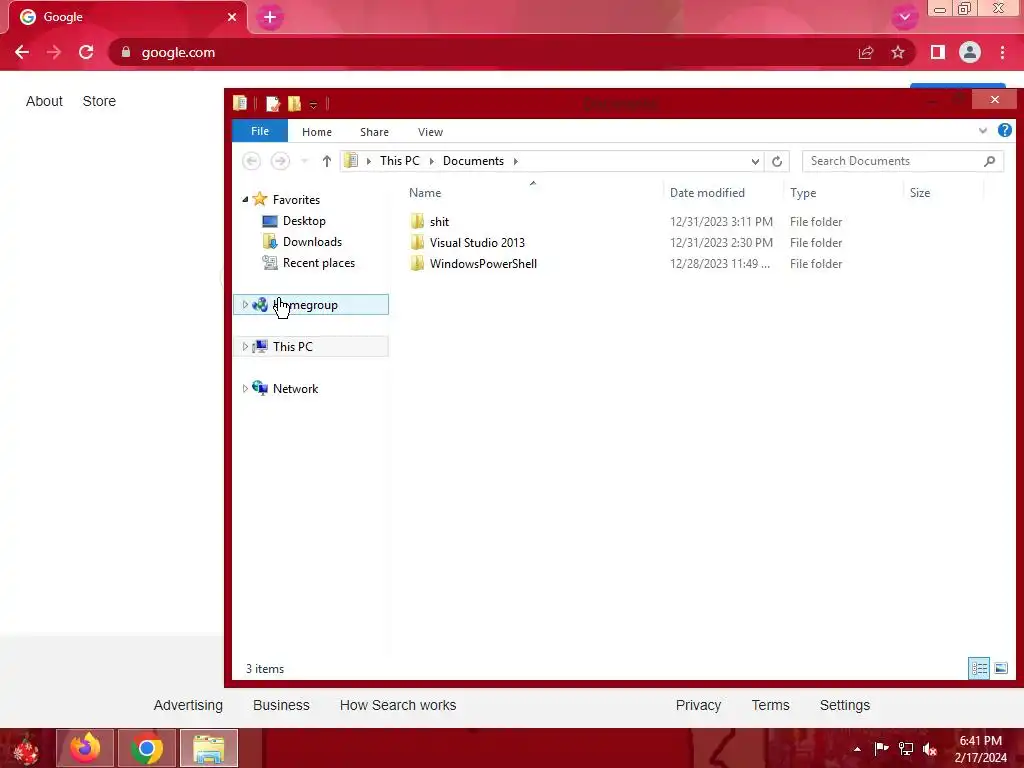
Task: Click the Chrome back arrow
Action: point(22,52)
